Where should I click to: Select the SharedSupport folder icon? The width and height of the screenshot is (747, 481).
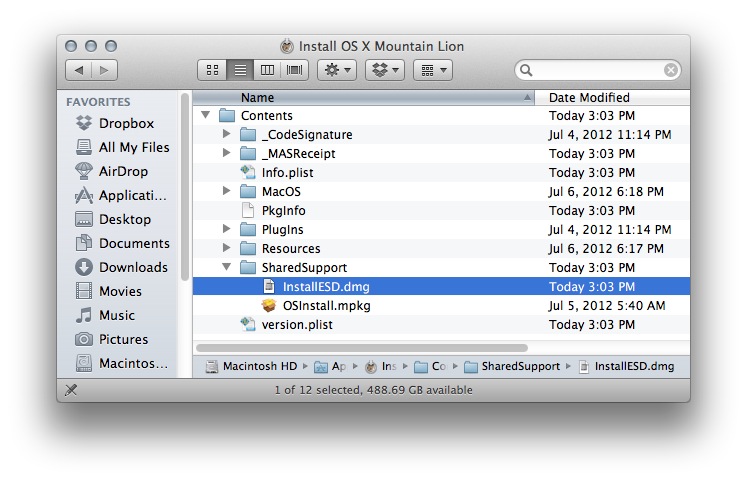[248, 268]
